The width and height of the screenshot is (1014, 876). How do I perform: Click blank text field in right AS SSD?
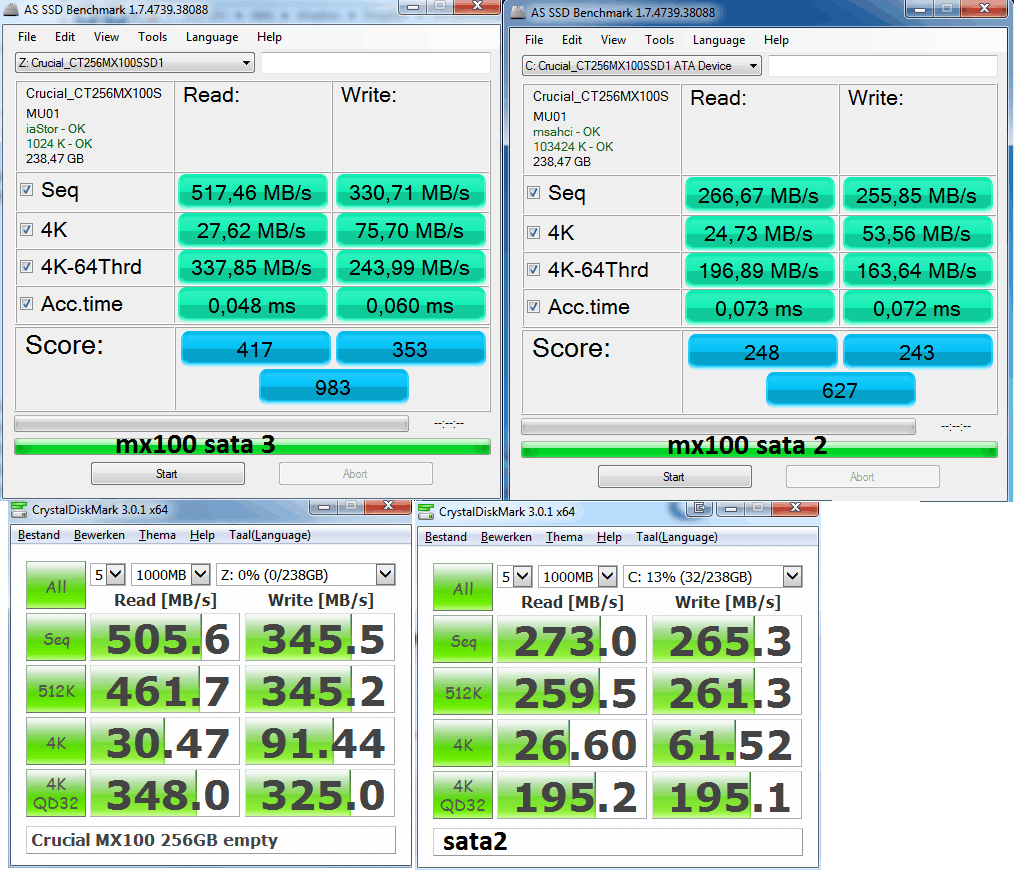pyautogui.click(x=883, y=66)
